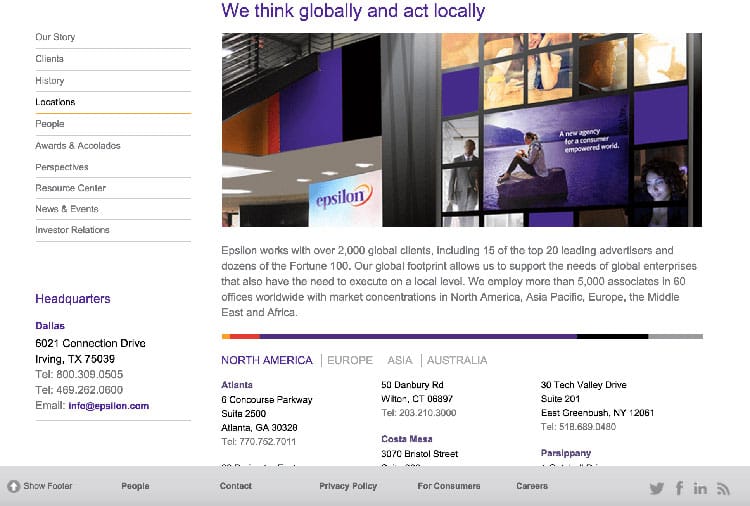The width and height of the screenshot is (750, 506).
Task: Click the Atlanta office heading
Action: pos(237,385)
